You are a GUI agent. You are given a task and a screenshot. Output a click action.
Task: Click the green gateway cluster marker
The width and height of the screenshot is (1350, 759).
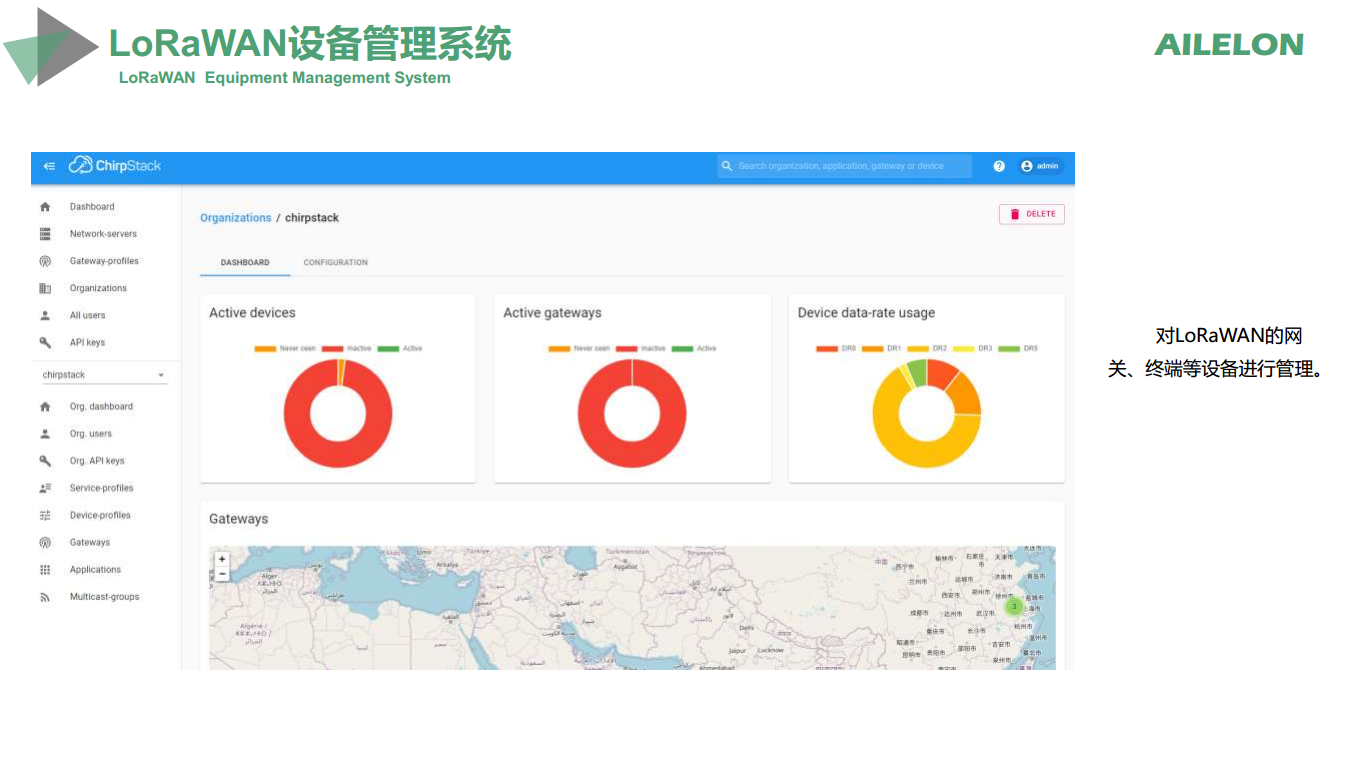pos(1014,606)
